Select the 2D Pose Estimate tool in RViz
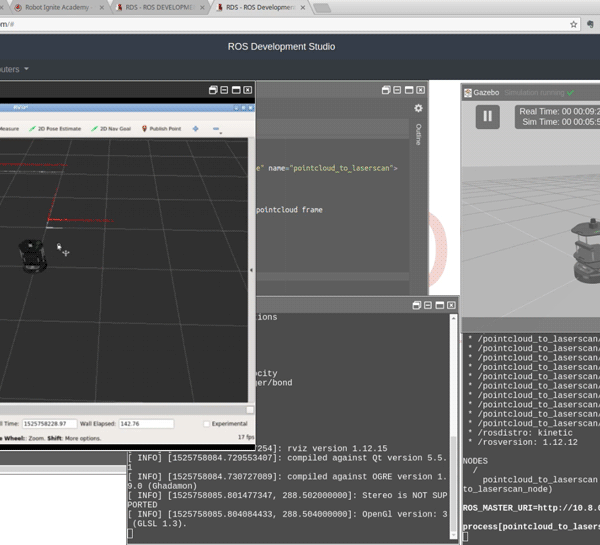The image size is (600, 545). (55, 129)
